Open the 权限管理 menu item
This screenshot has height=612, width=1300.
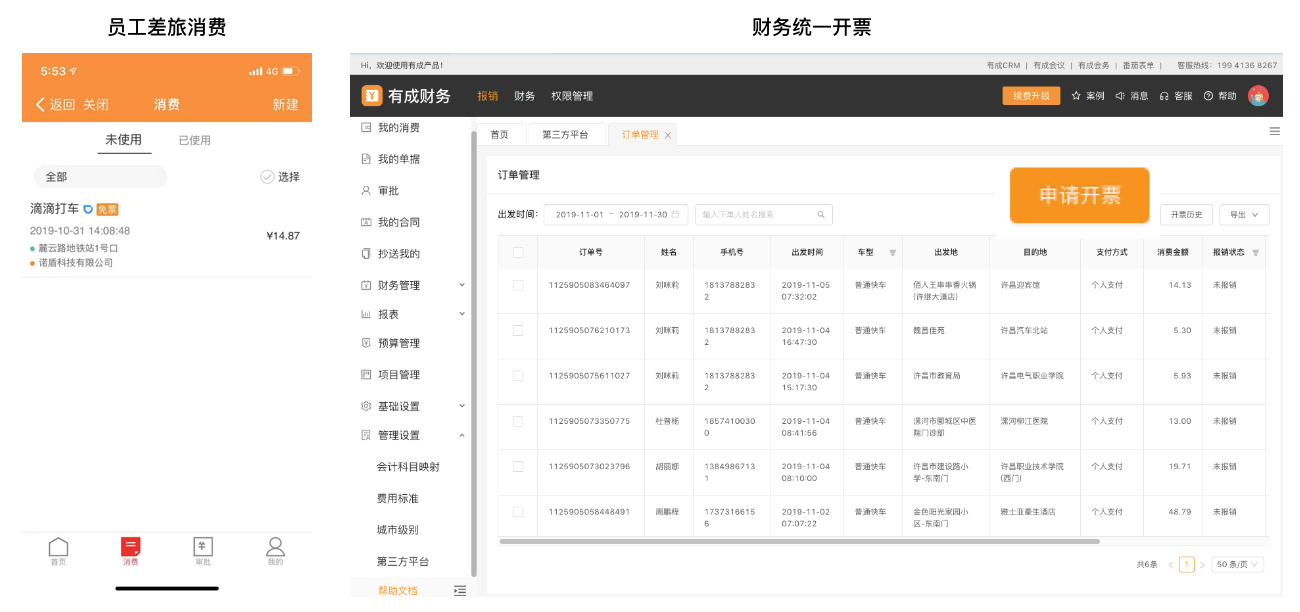click(x=573, y=96)
